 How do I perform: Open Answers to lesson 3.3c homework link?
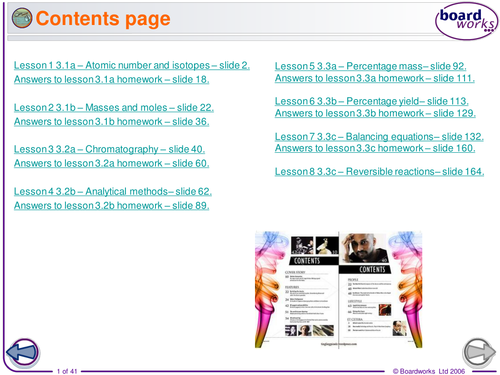coord(375,148)
